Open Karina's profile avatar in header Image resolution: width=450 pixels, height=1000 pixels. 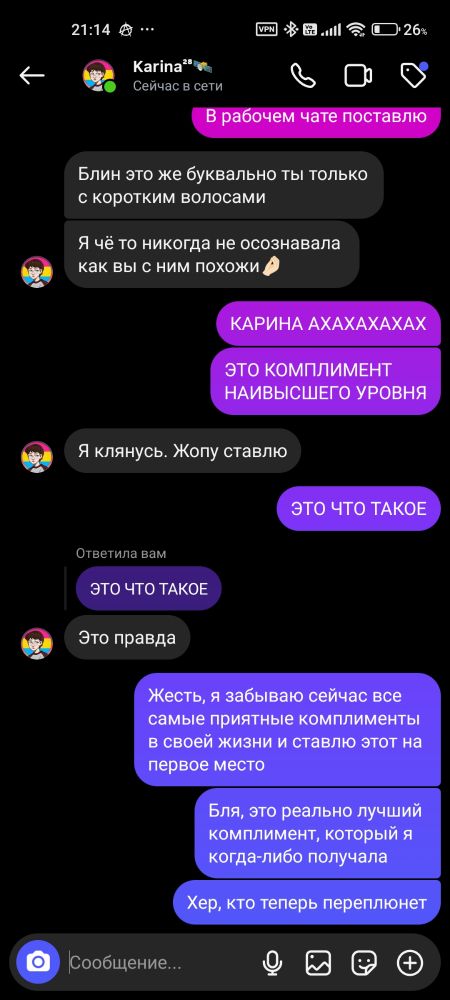coord(99,76)
